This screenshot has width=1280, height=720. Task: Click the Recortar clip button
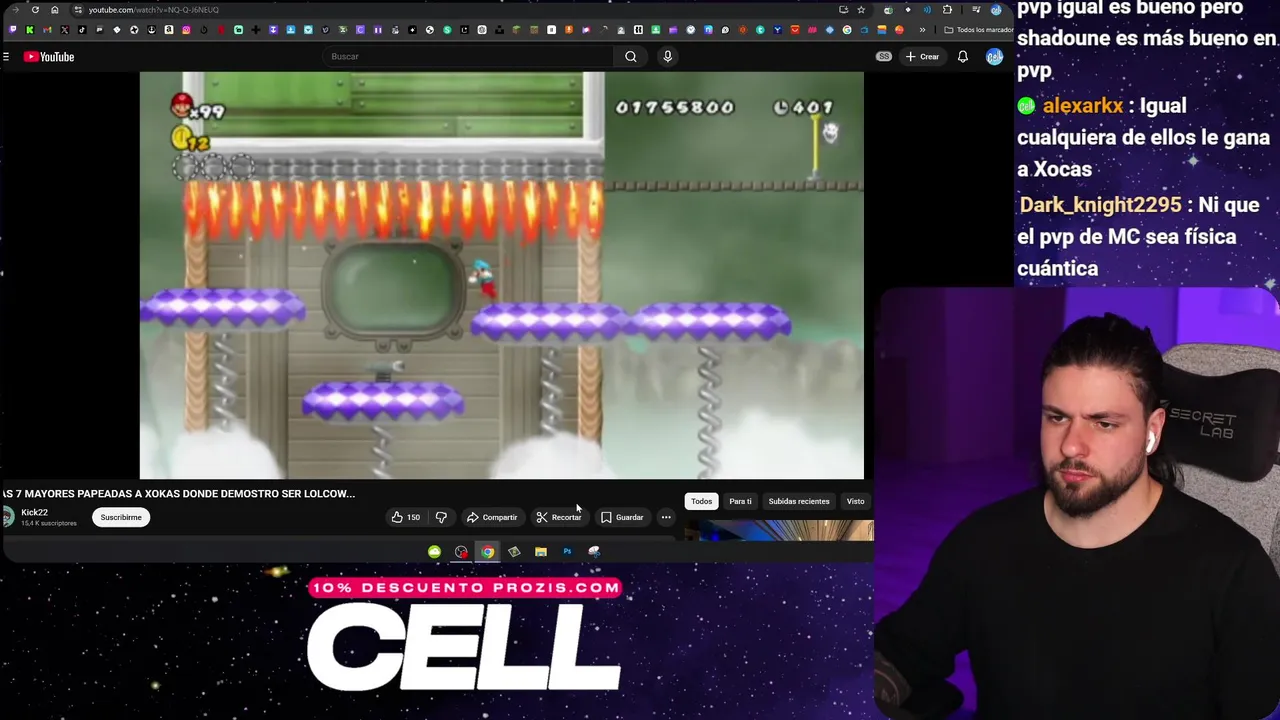tap(558, 517)
